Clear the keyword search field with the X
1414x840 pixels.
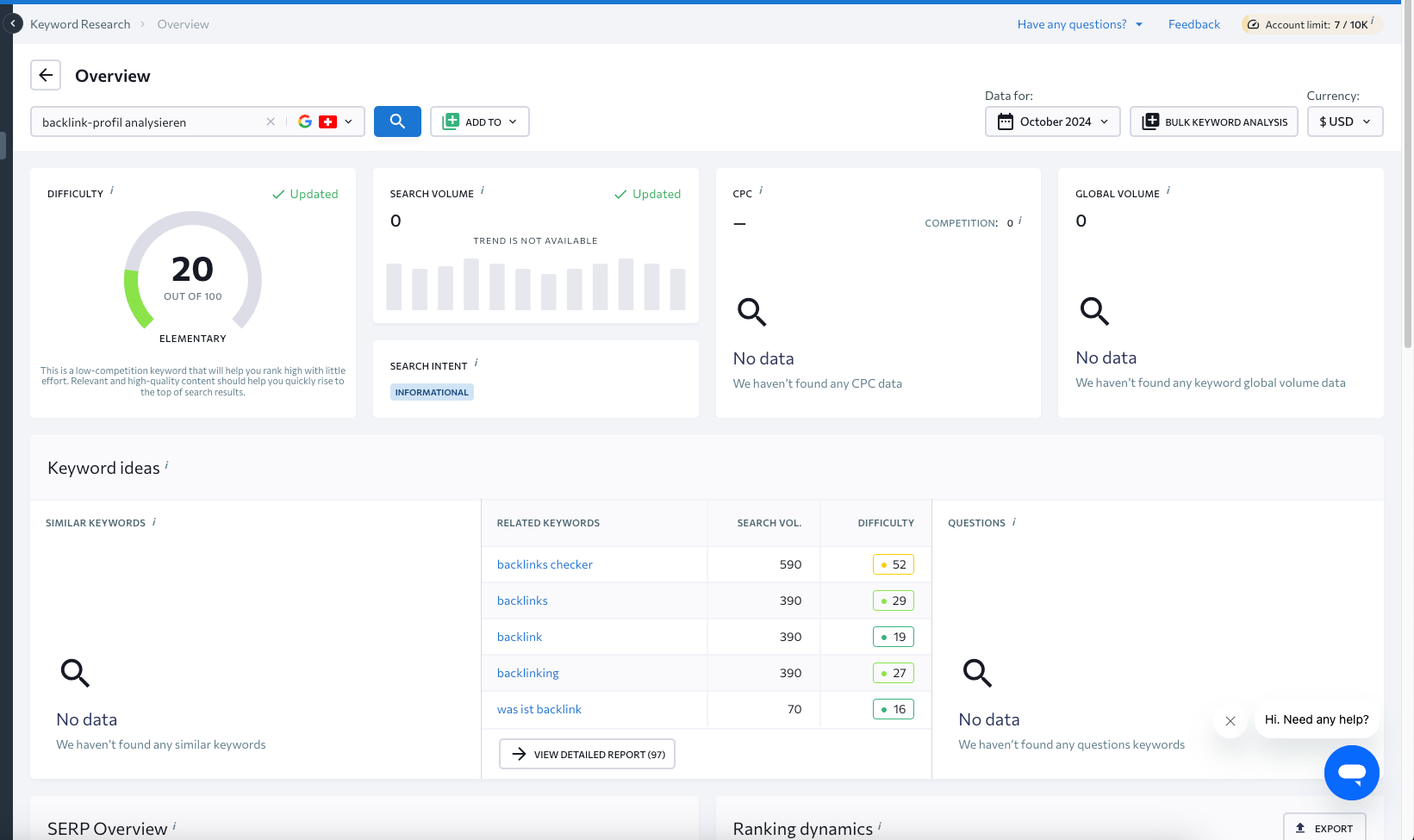[x=271, y=121]
